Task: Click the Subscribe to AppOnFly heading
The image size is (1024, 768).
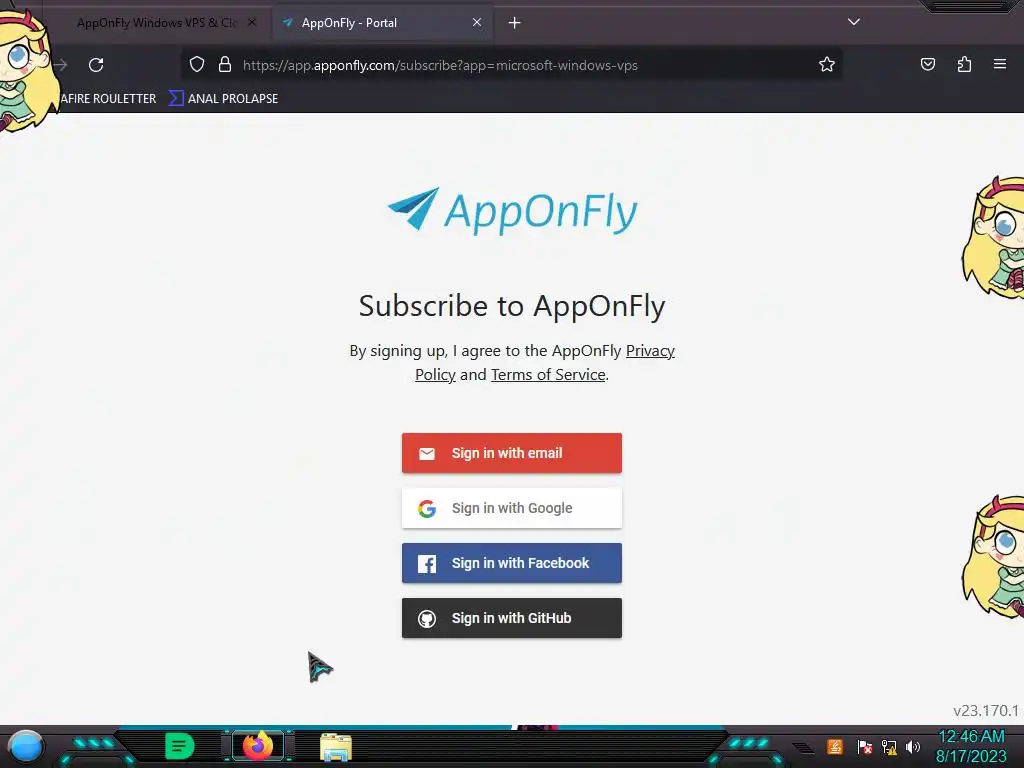Action: coord(512,306)
